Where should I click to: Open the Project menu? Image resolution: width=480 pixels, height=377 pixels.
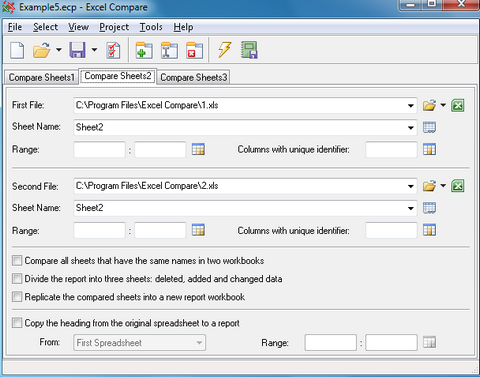(x=114, y=27)
